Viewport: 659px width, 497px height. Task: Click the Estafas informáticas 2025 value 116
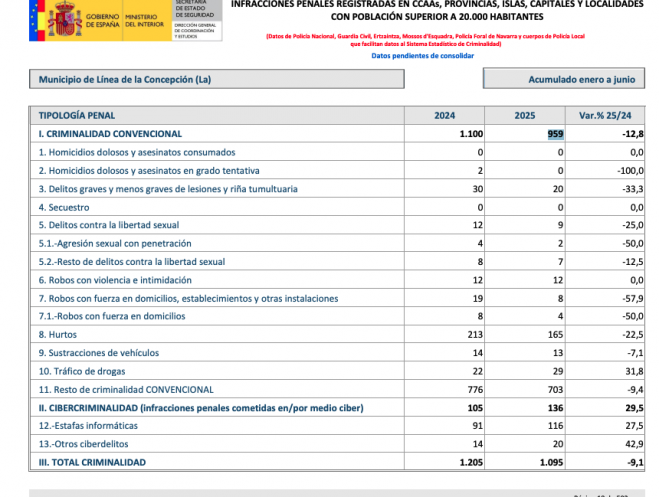click(x=555, y=426)
